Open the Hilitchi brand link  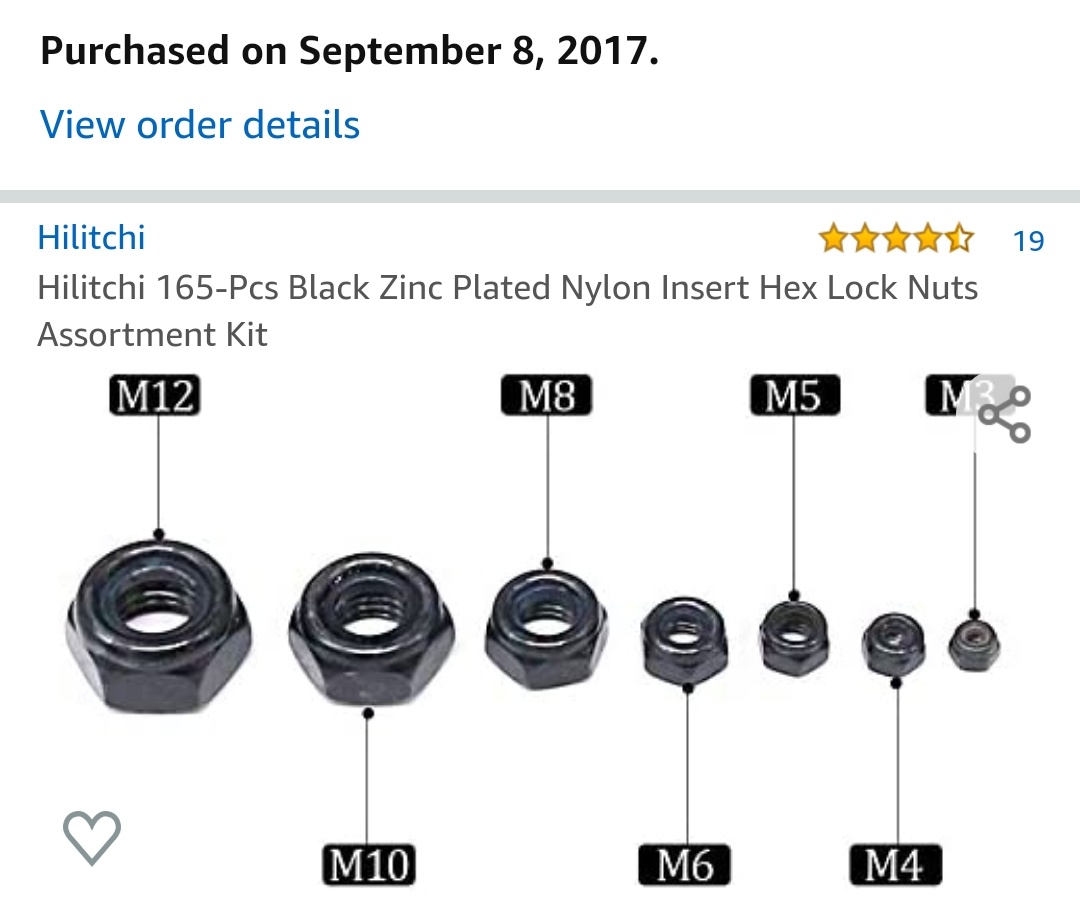91,238
